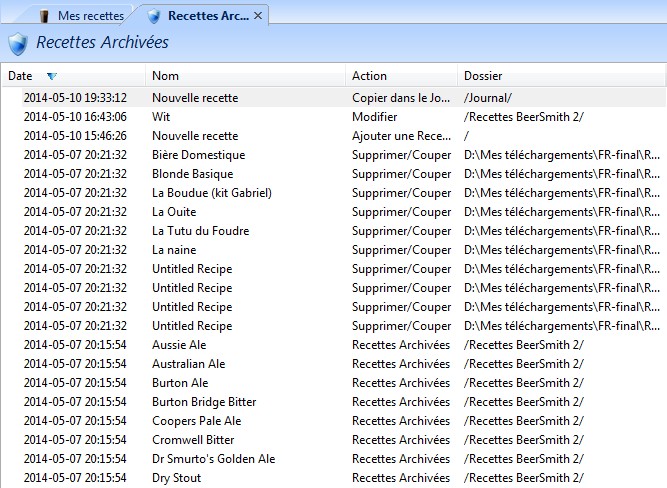Toggle the sort arrow in Date column

coord(52,76)
